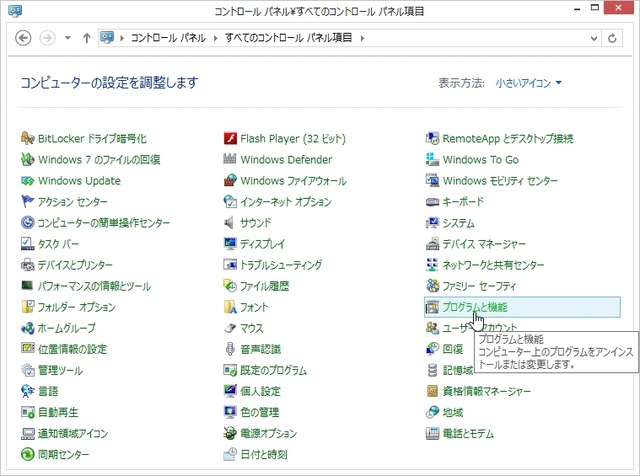Open 色の管理 link

[260, 412]
